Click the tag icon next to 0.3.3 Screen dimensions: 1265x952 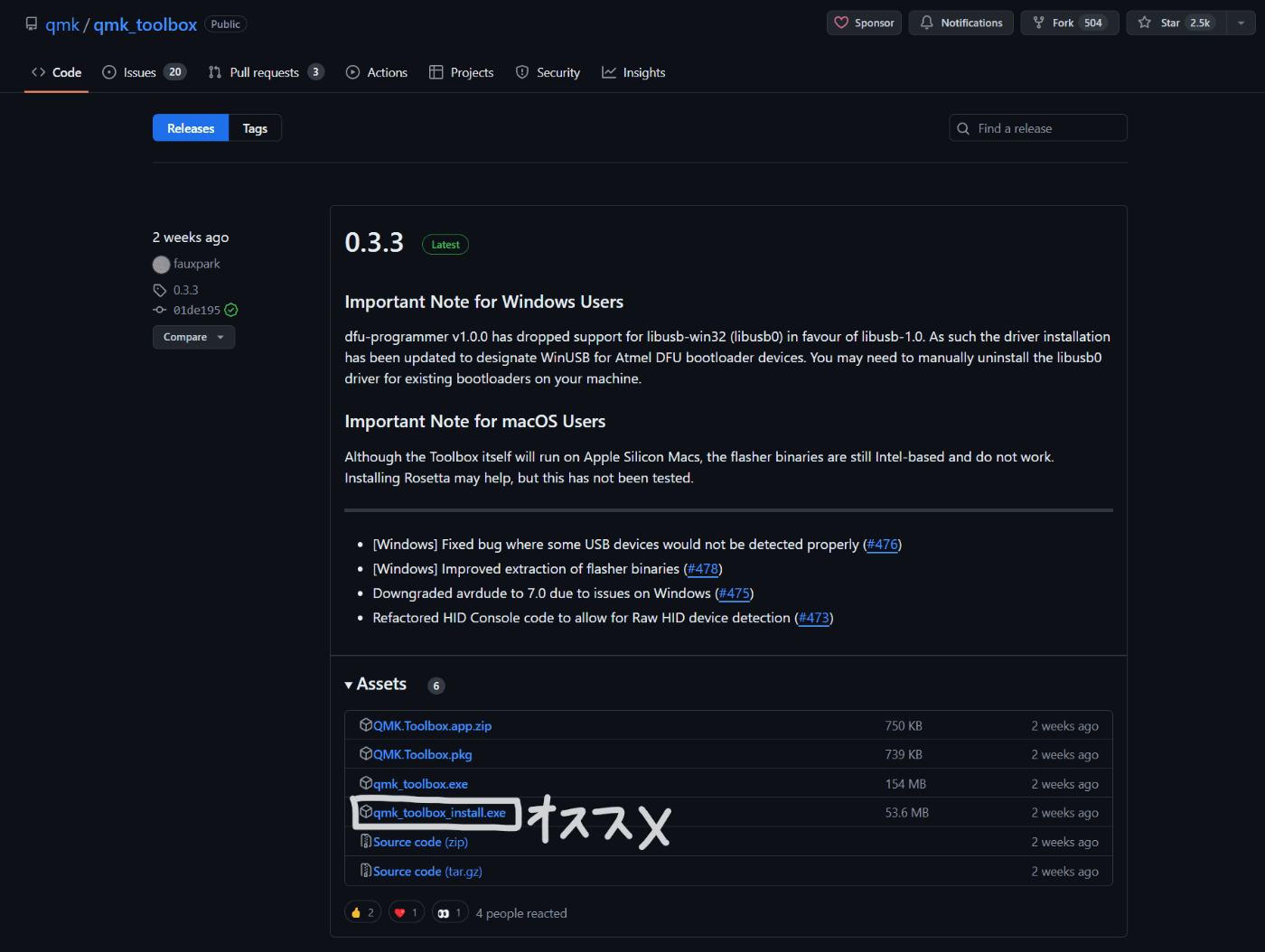(160, 290)
